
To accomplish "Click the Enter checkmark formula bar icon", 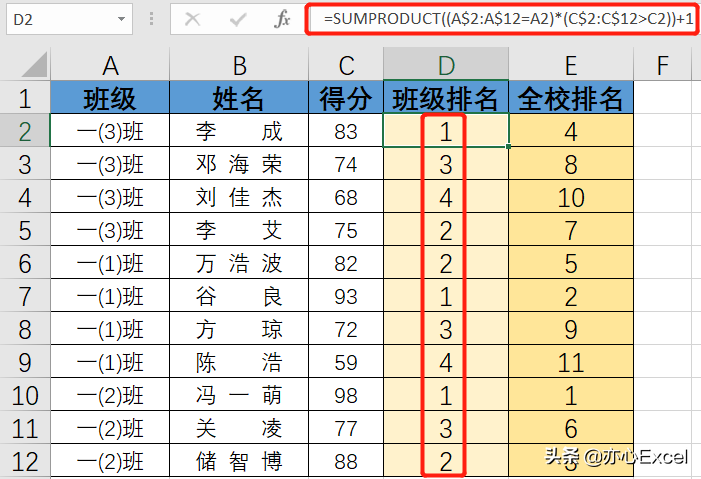I will (237, 19).
